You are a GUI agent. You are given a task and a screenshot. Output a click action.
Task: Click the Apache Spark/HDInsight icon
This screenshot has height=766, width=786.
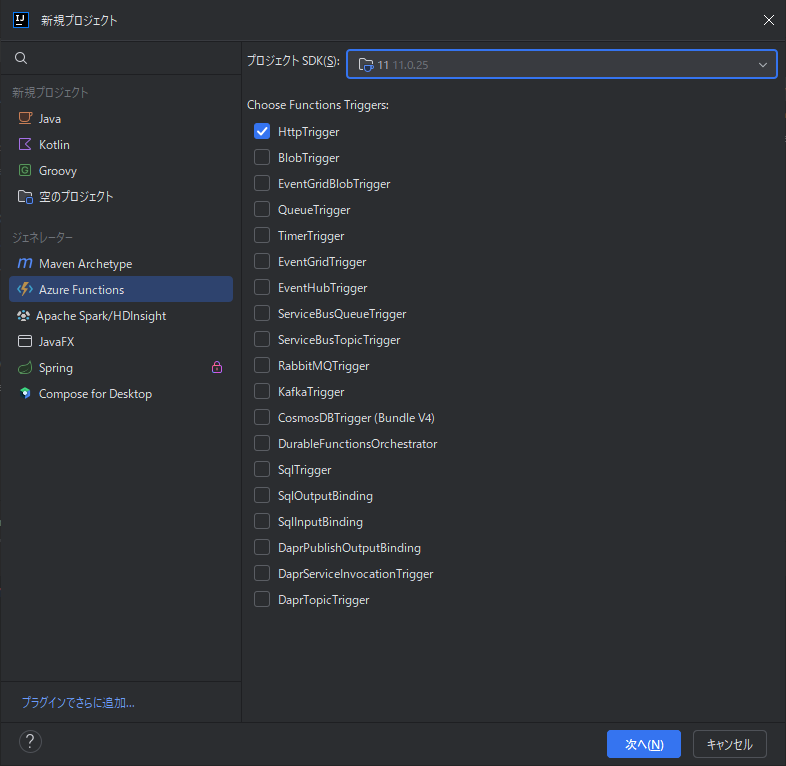point(24,316)
